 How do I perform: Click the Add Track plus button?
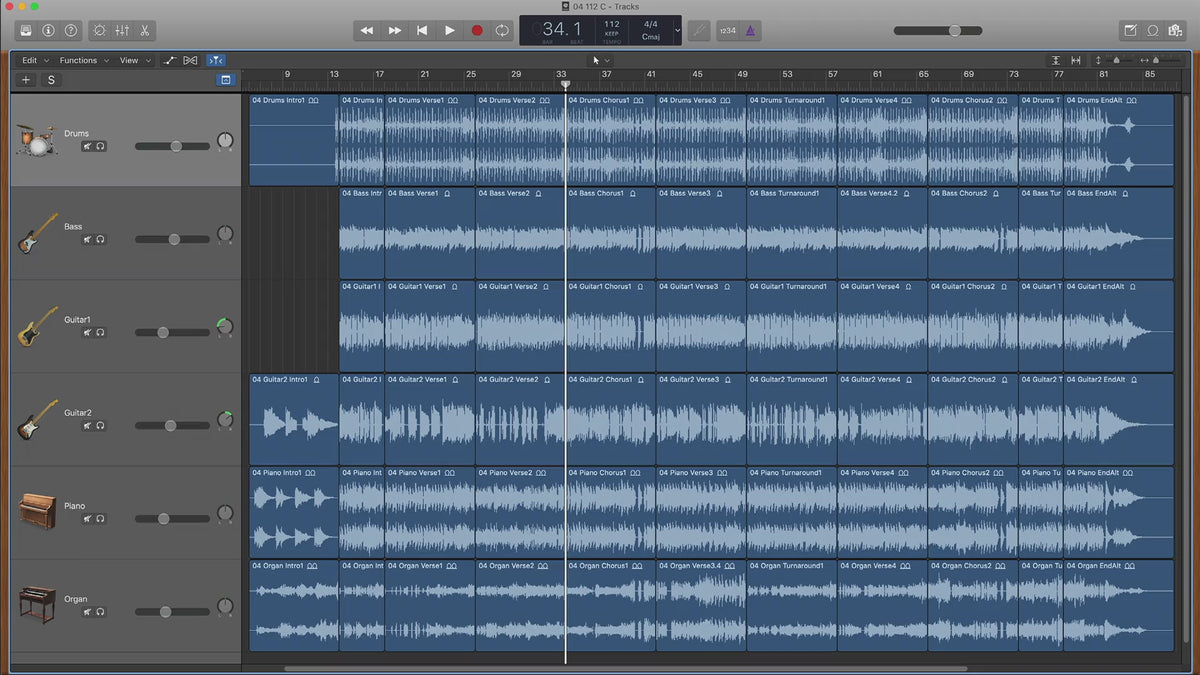[x=26, y=80]
